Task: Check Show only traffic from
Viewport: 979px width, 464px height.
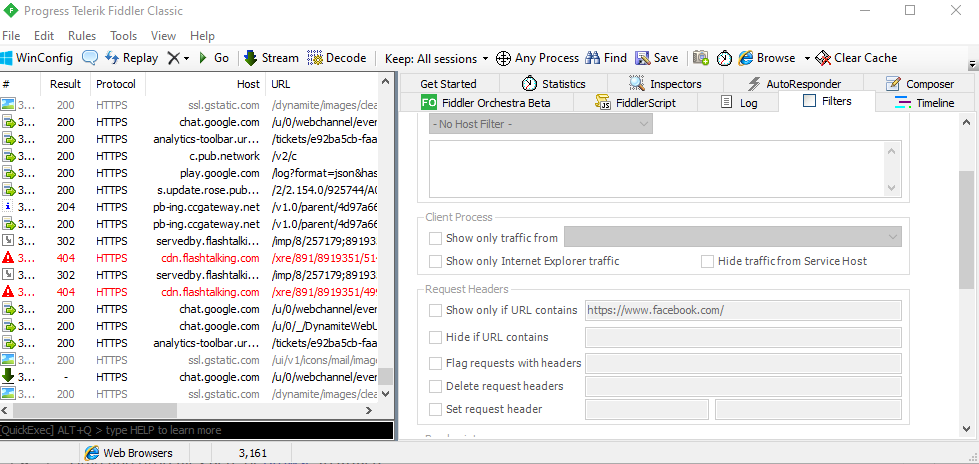Action: pyautogui.click(x=435, y=238)
